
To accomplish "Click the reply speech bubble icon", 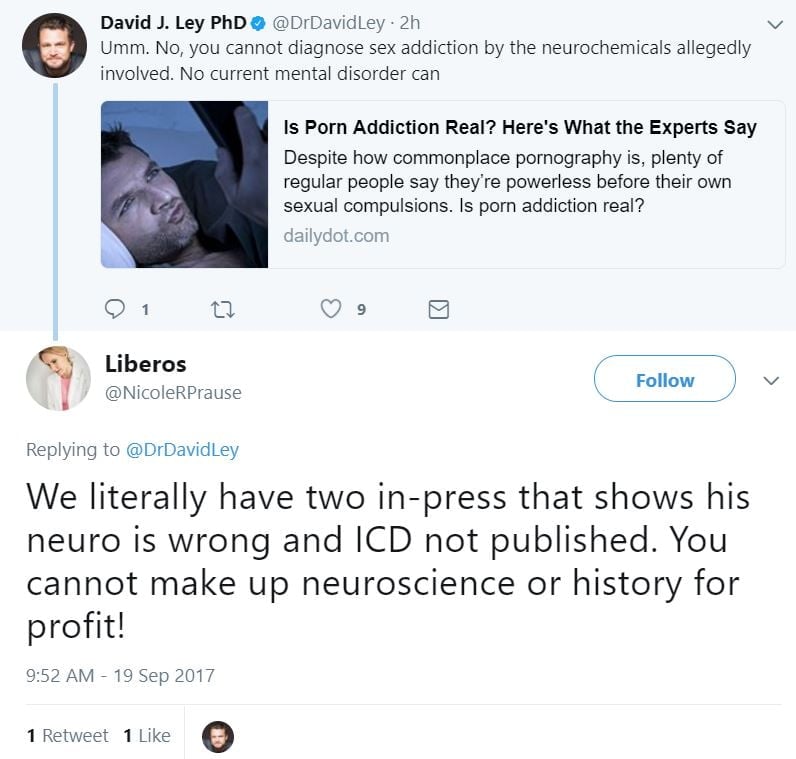I will click(x=114, y=309).
